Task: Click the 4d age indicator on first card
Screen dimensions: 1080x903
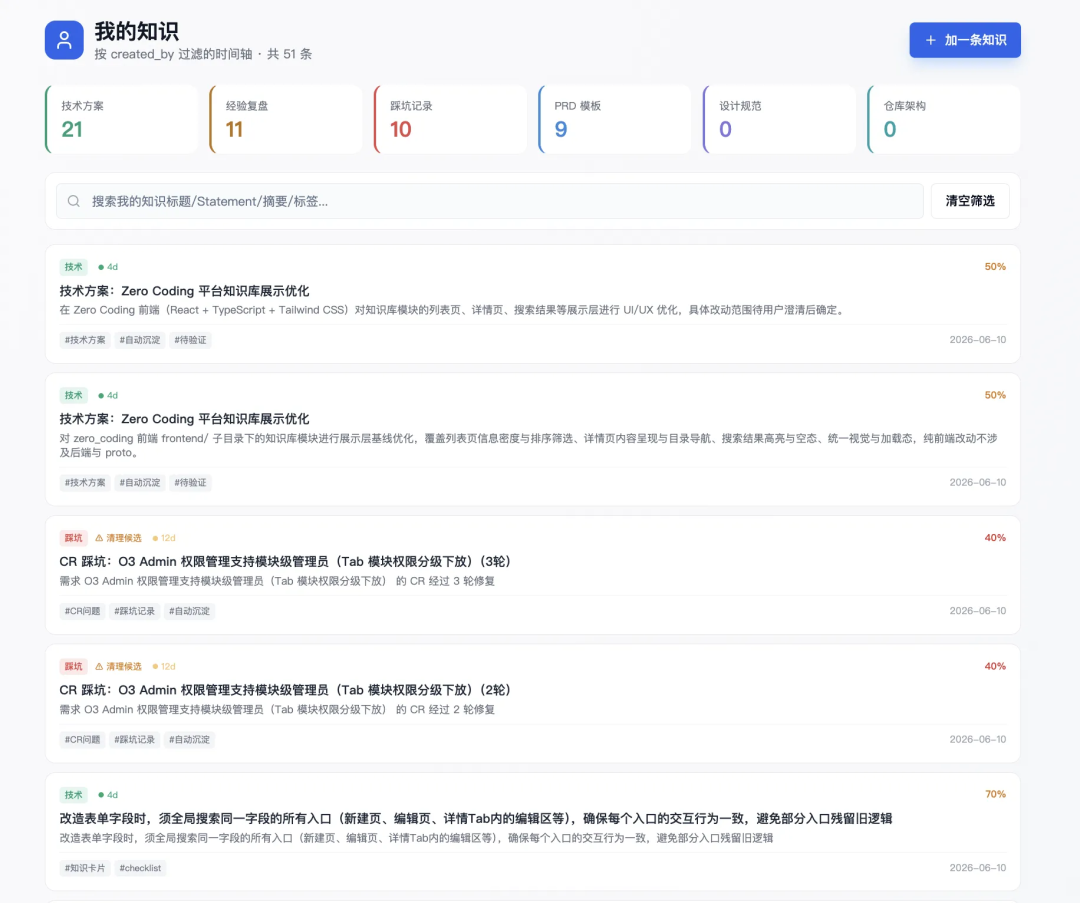Action: coord(108,267)
